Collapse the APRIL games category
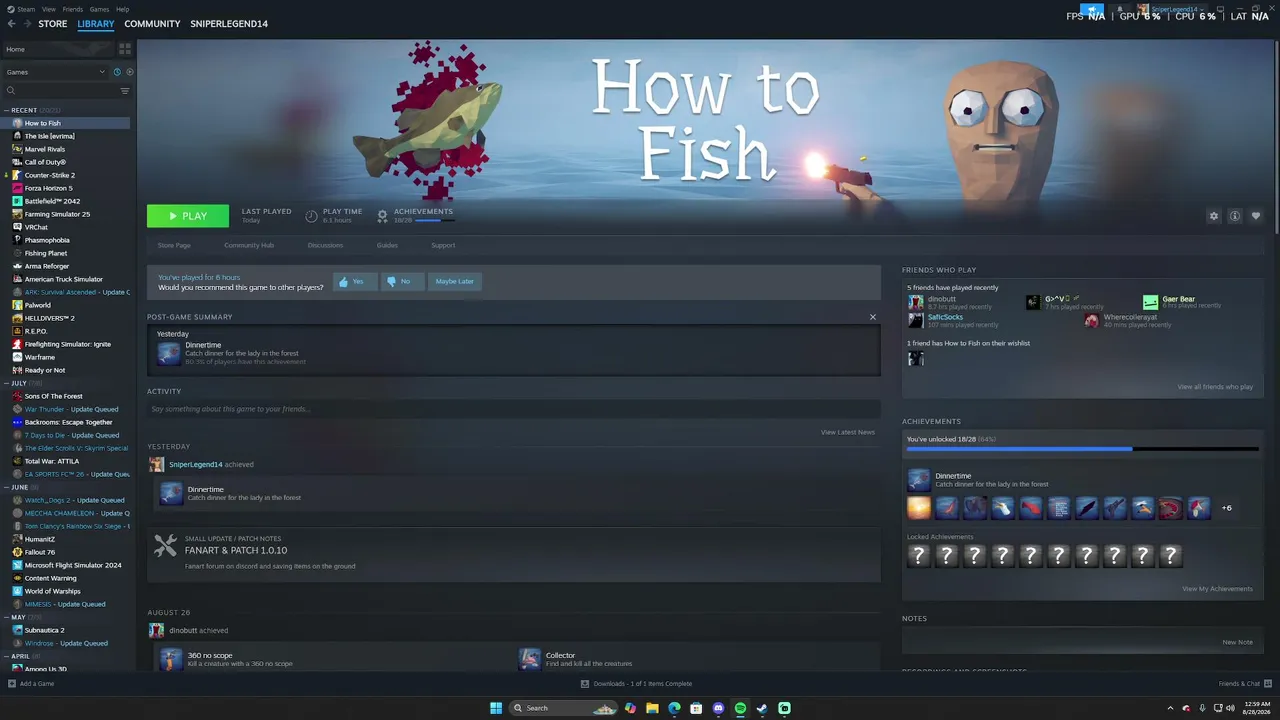1280x720 pixels. [x=6, y=656]
